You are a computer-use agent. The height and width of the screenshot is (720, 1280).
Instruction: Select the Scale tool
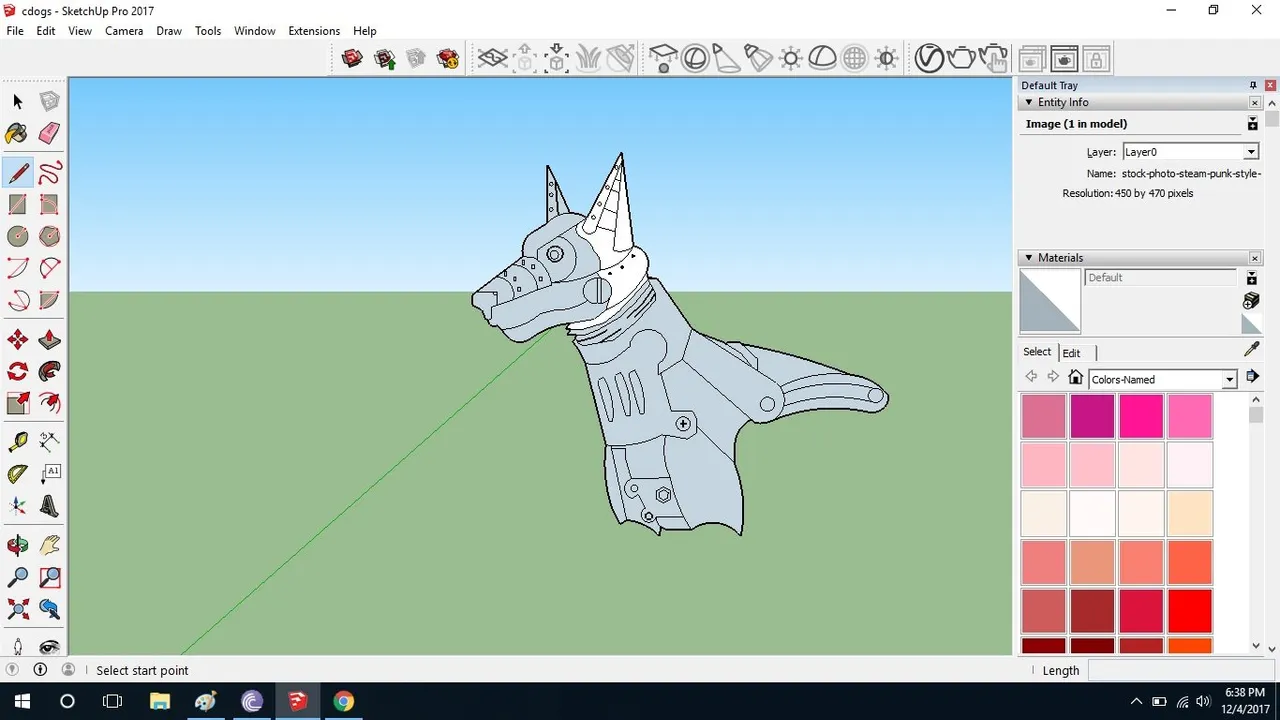18,404
